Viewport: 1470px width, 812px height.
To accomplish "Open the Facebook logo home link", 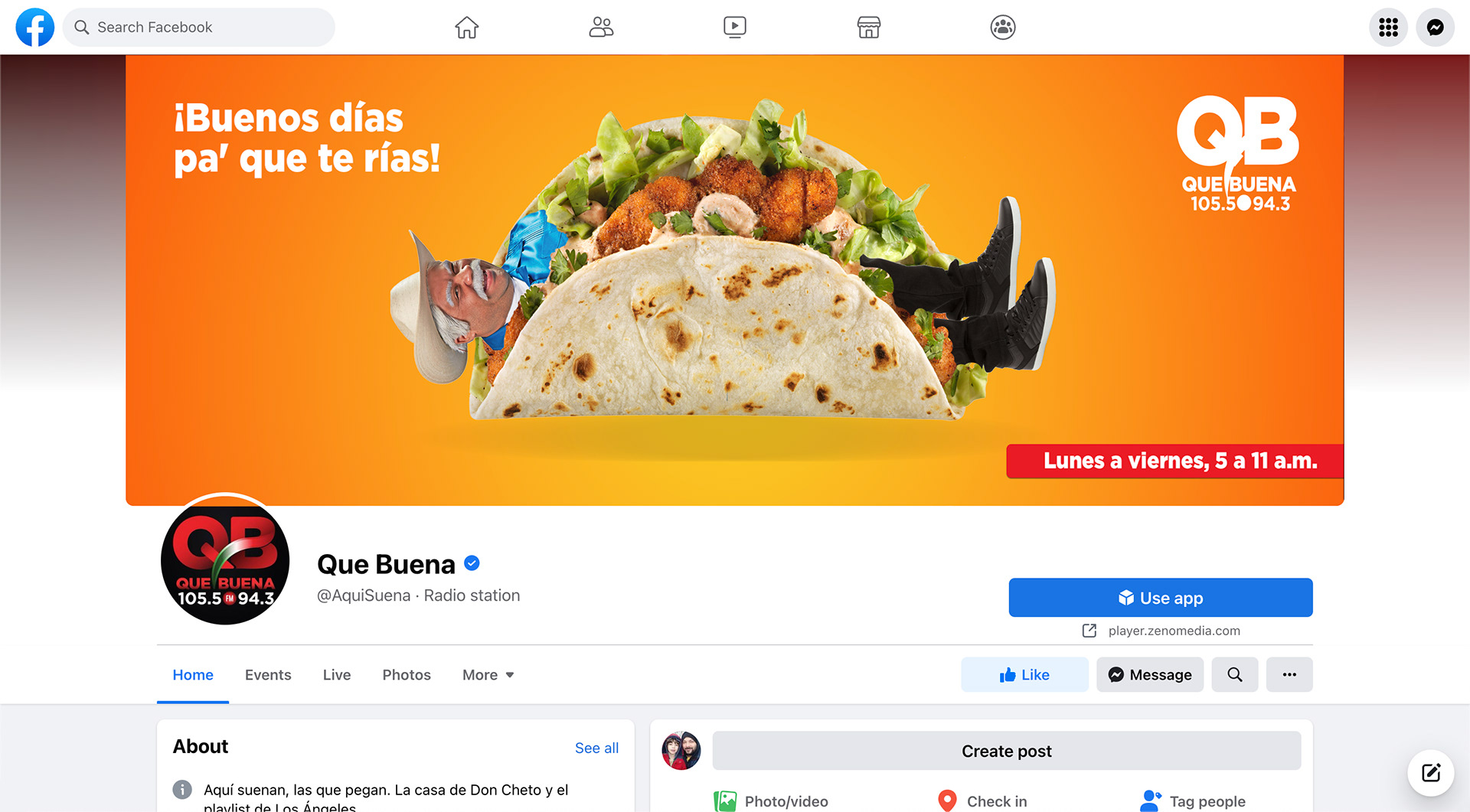I will point(35,28).
